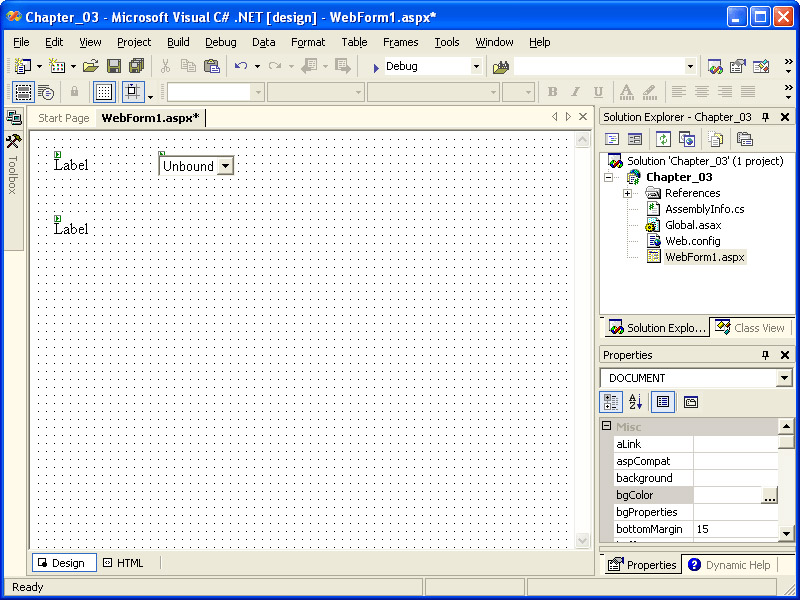Viewport: 800px width, 600px height.
Task: Open file using the Open File icon
Action: point(90,66)
